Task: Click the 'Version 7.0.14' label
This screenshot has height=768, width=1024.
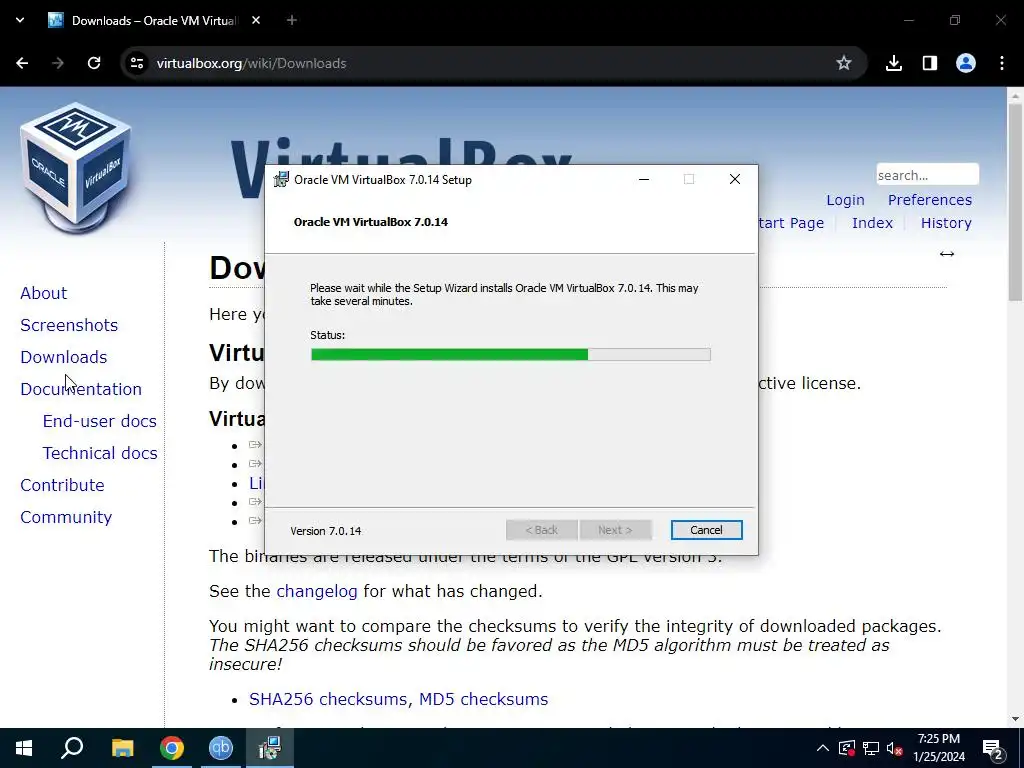Action: 326,531
